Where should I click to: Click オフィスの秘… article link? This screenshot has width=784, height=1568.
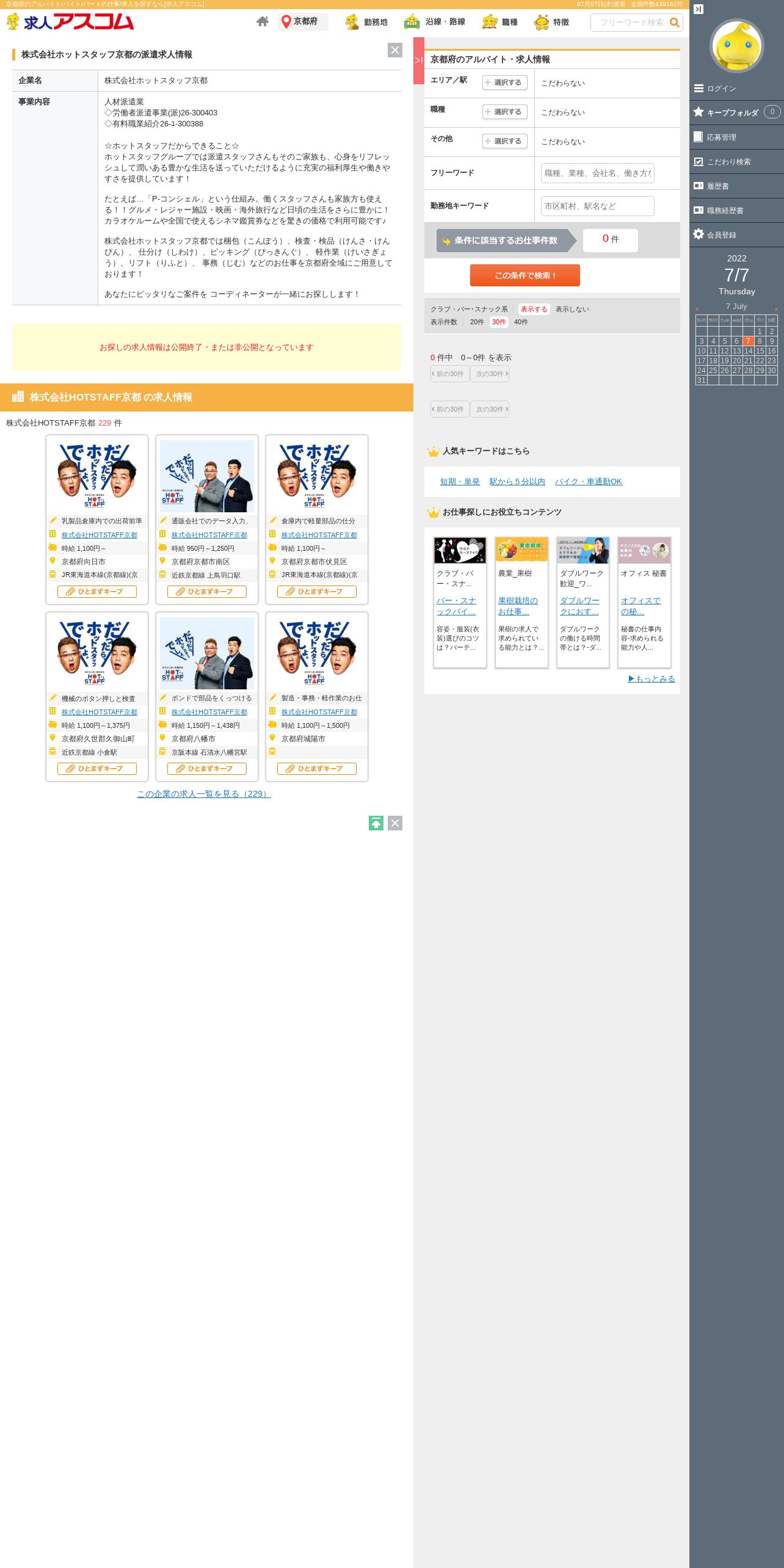(641, 606)
